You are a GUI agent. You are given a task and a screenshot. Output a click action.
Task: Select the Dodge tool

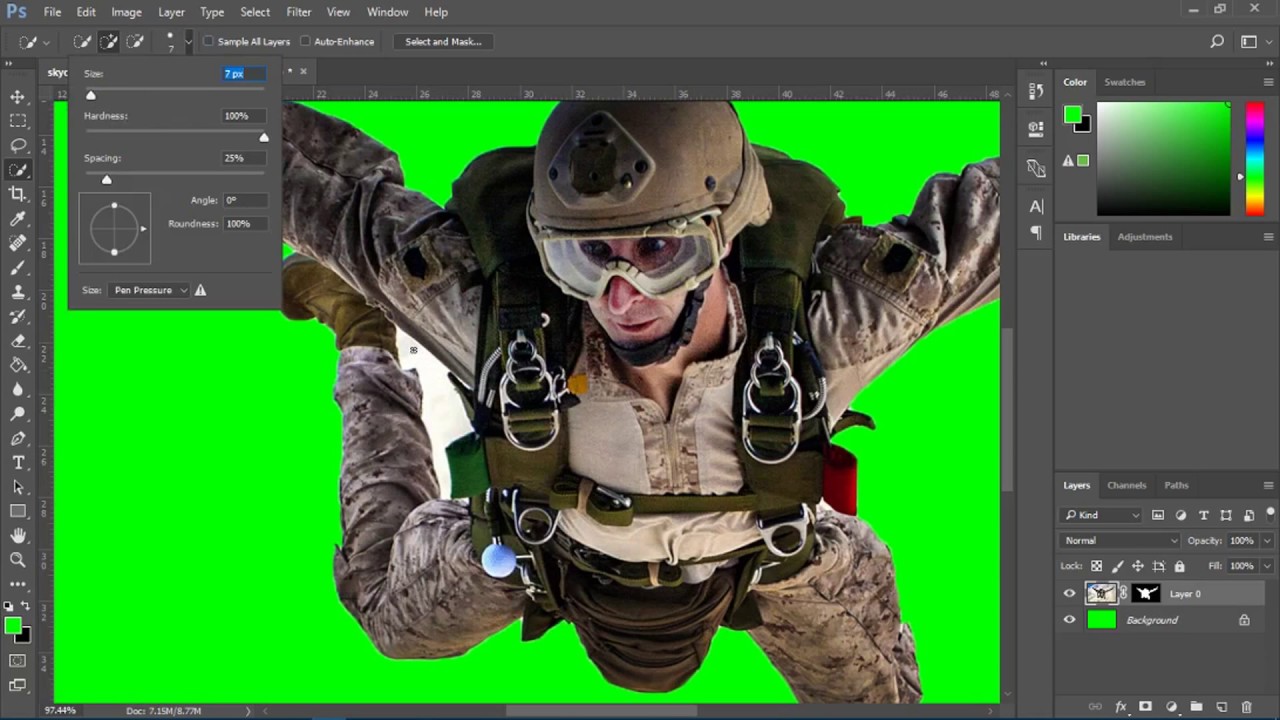[18, 414]
